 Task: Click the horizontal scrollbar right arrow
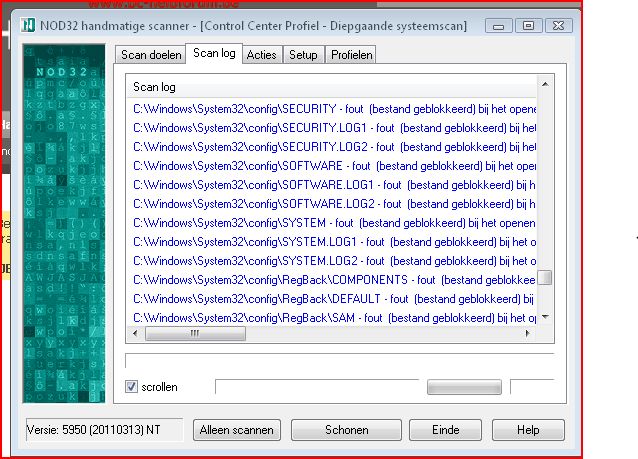tap(528, 334)
